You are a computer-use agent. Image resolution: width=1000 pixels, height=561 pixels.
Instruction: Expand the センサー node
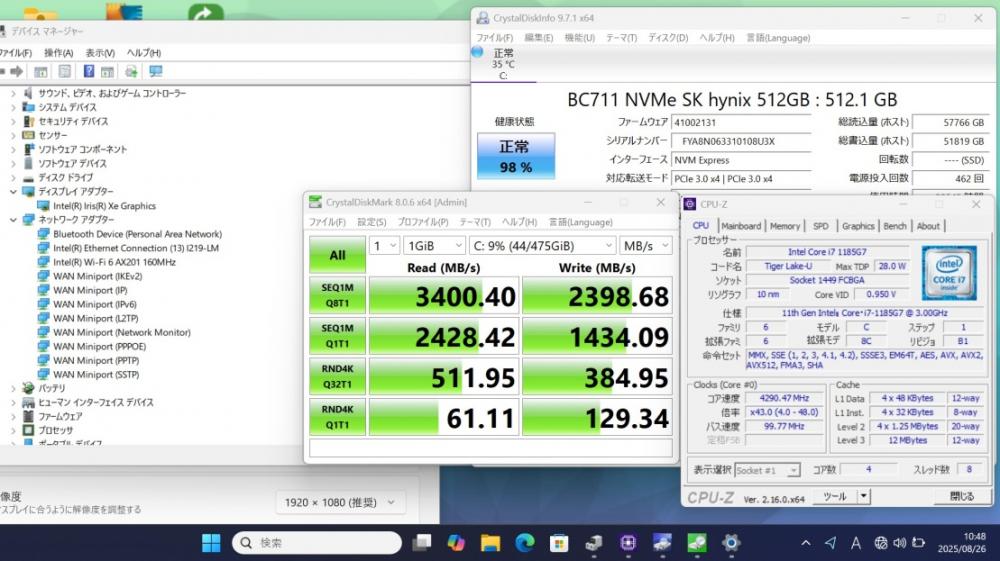point(13,135)
